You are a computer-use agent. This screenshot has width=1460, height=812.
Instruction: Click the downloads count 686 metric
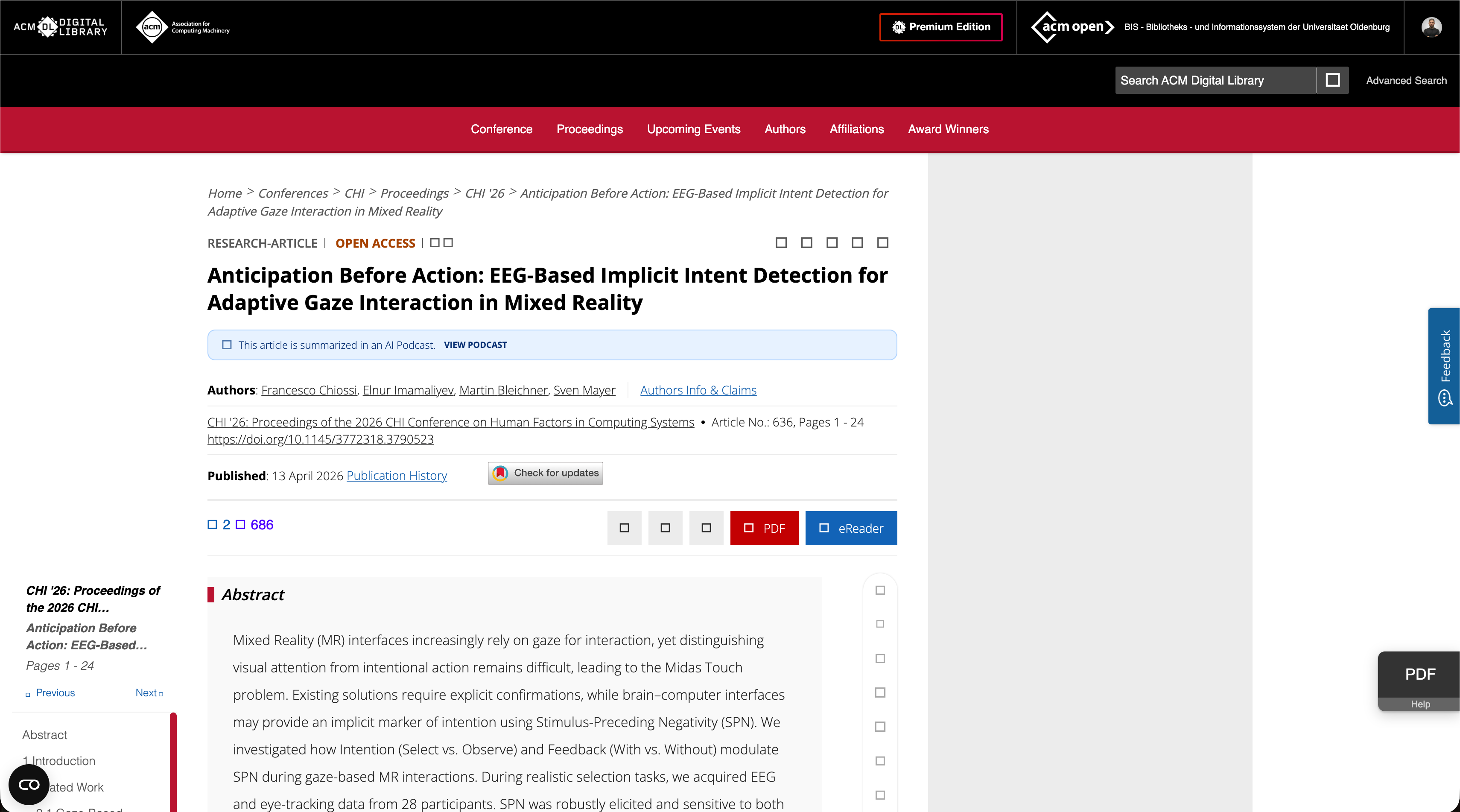(254, 524)
